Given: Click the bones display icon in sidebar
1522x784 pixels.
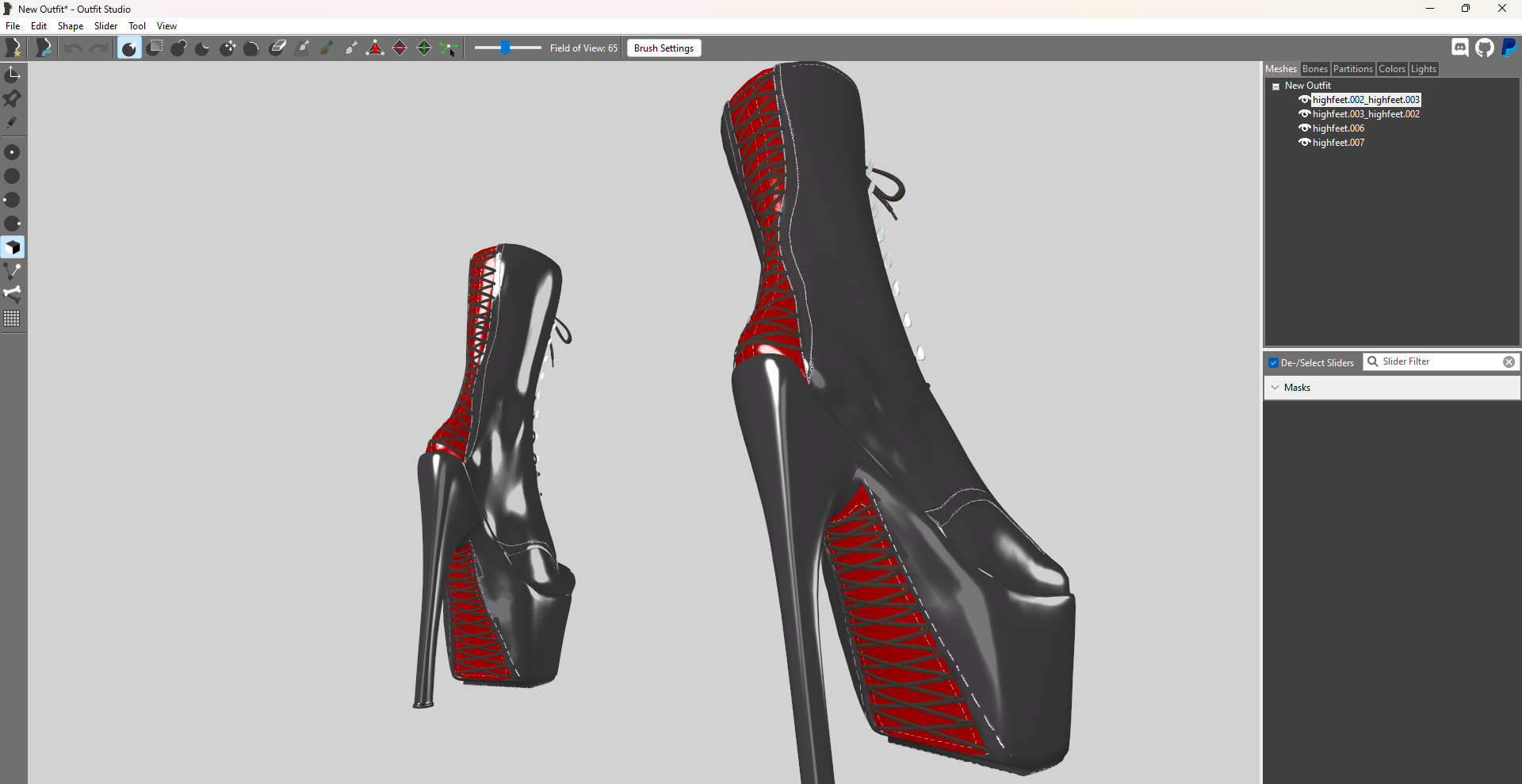Looking at the screenshot, I should 13,295.
